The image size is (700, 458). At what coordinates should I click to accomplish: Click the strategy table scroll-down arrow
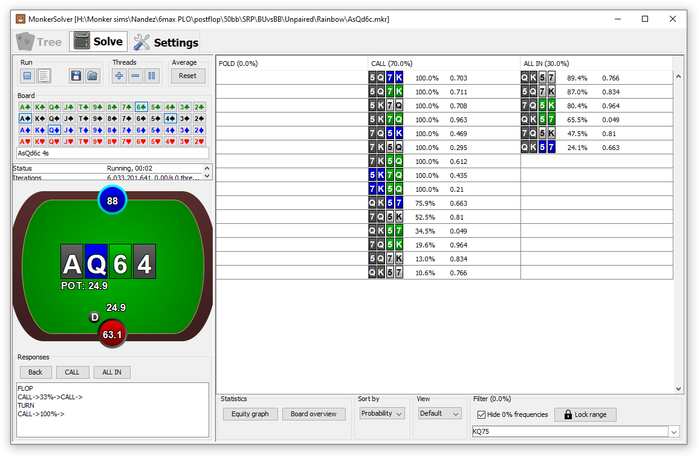678,389
